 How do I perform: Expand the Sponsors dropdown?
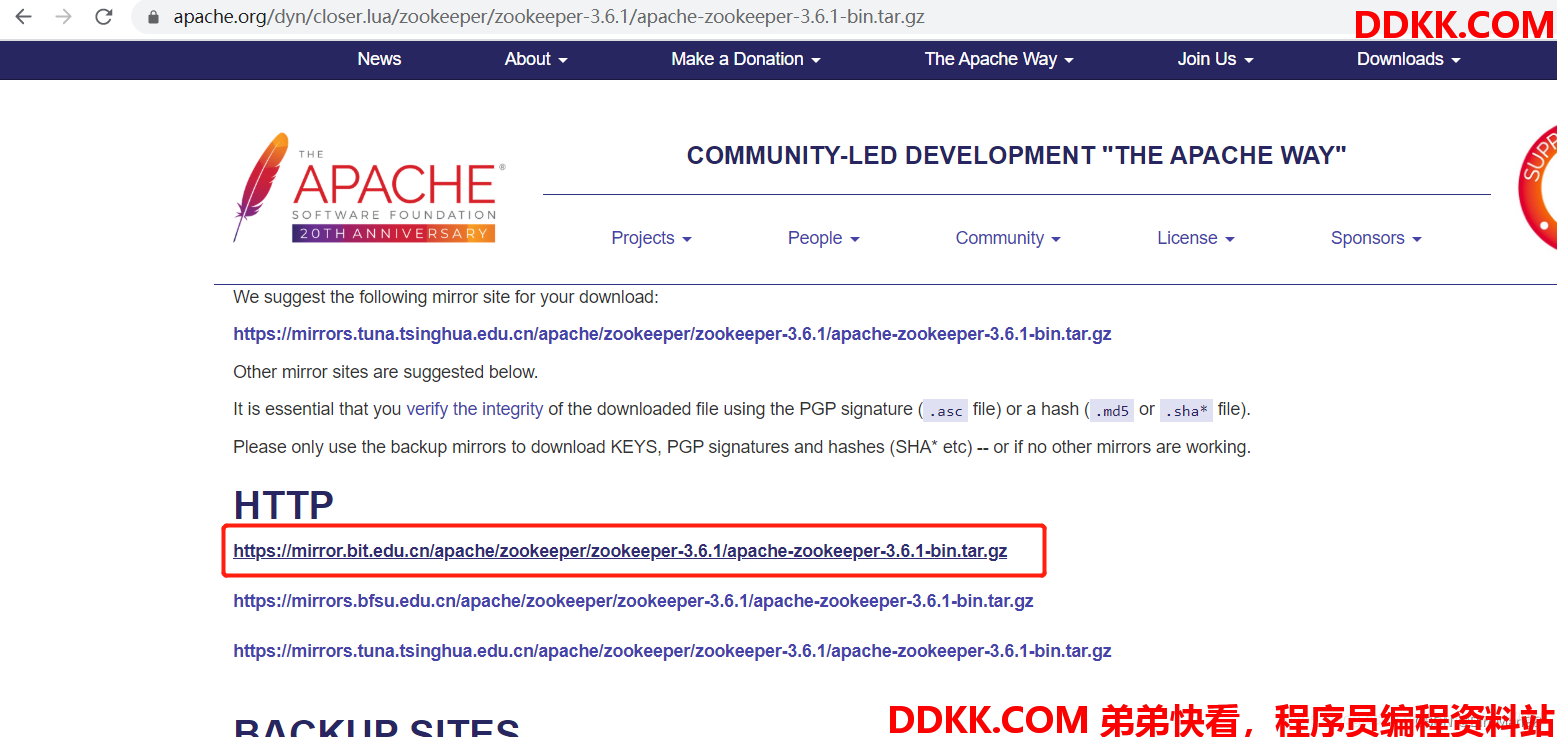click(x=1376, y=238)
